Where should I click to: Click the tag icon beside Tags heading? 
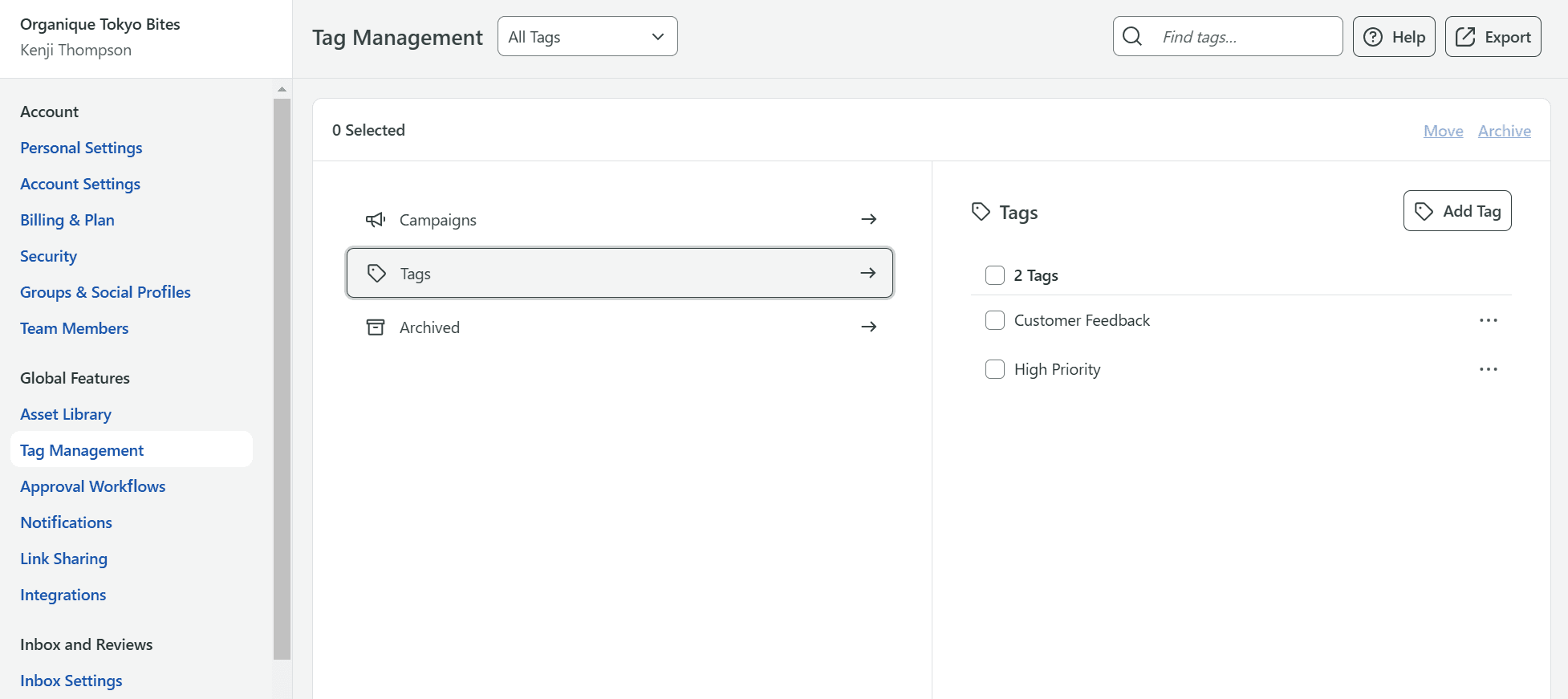pos(981,212)
